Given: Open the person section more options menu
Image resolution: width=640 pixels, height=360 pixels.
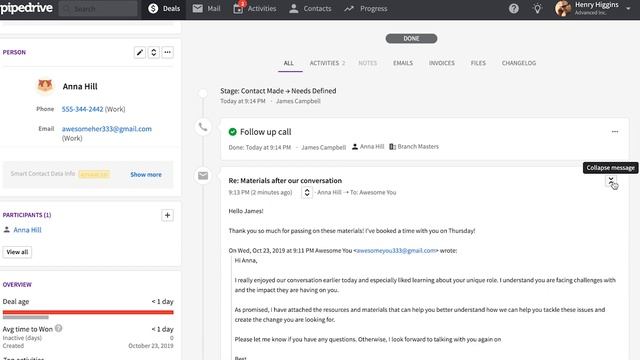Looking at the screenshot, I should (167, 52).
